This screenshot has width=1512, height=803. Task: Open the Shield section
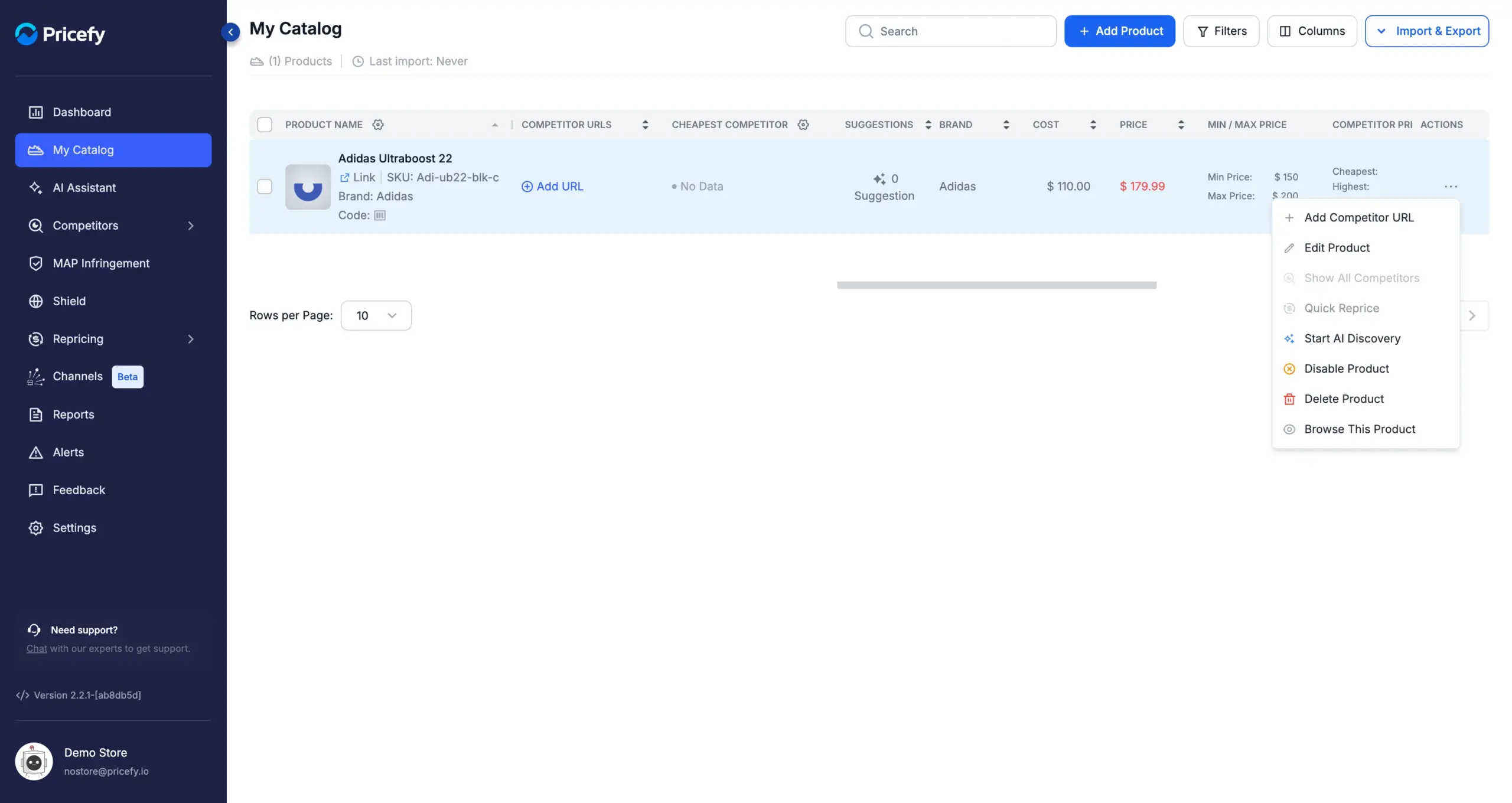click(x=113, y=301)
